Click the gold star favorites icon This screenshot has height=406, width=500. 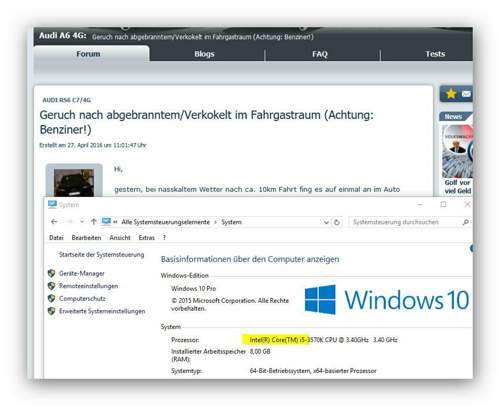click(451, 94)
